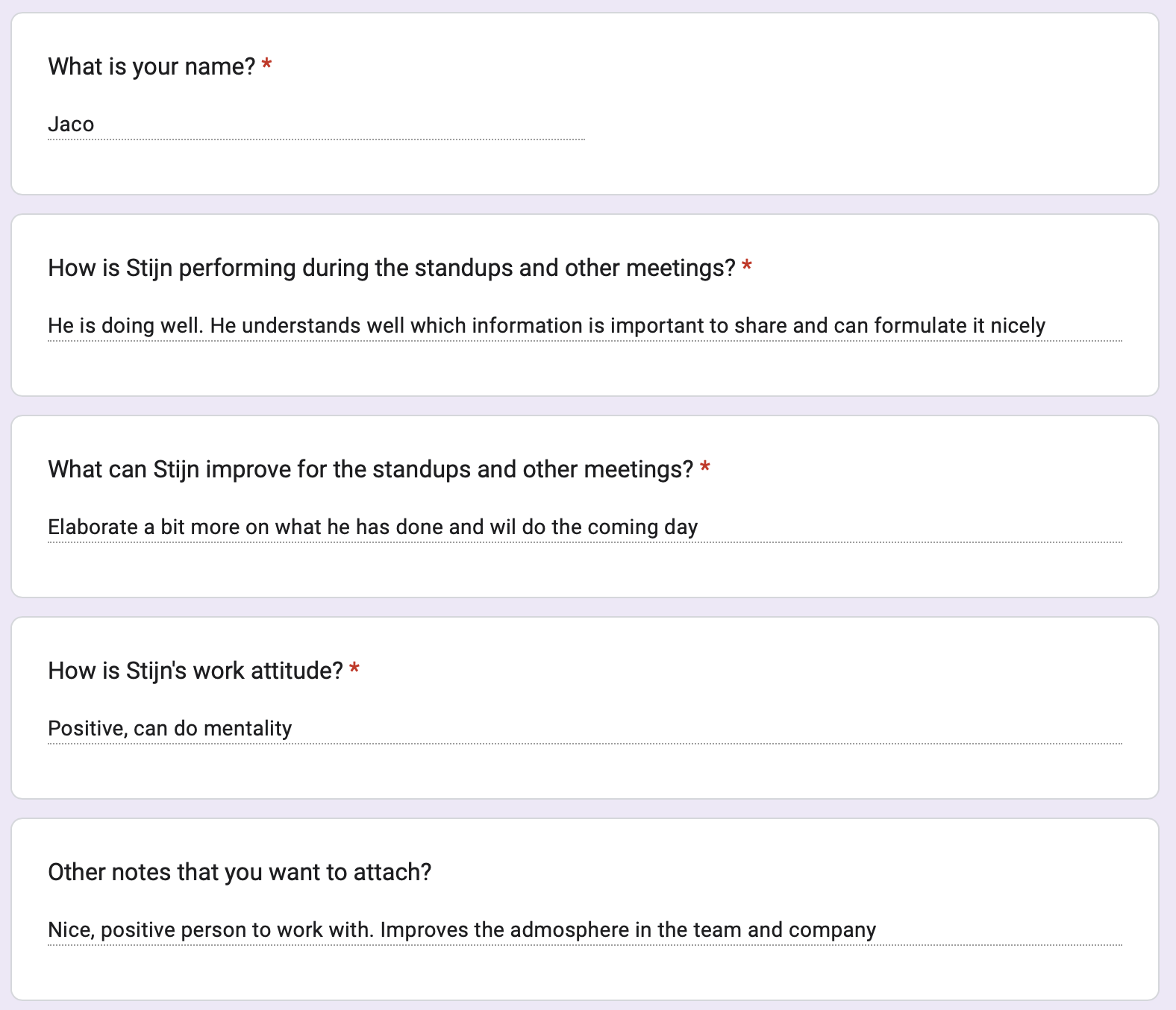Click the required asterisk after the performing question

pos(746,267)
